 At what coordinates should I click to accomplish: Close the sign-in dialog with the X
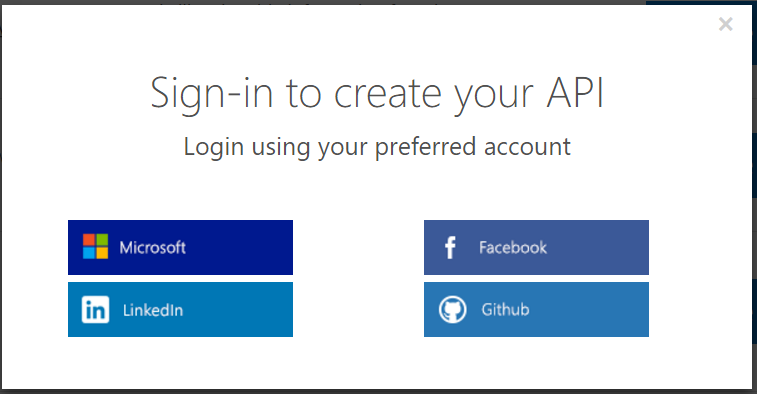725,24
